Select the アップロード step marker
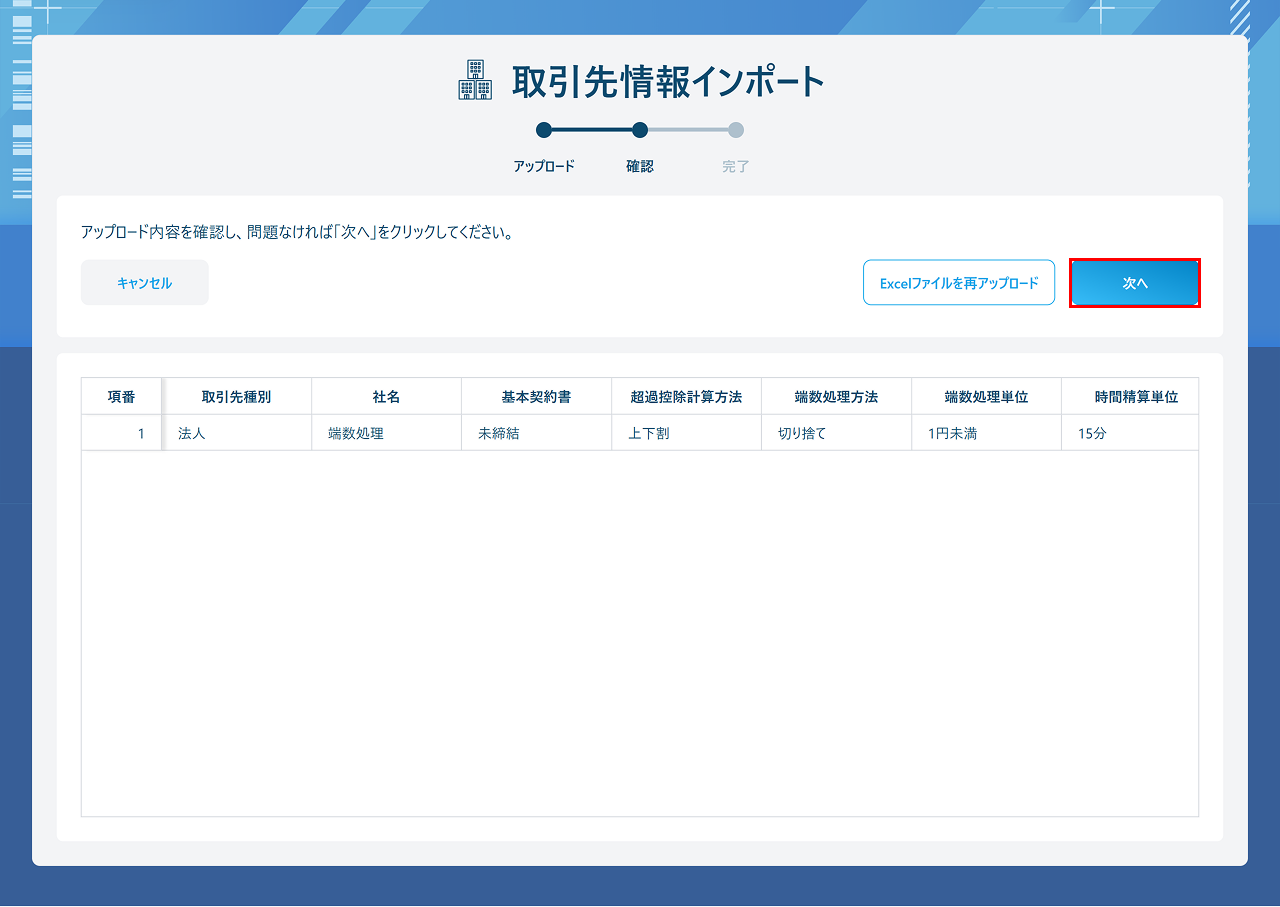Screen dimensions: 1280x907 click(544, 130)
